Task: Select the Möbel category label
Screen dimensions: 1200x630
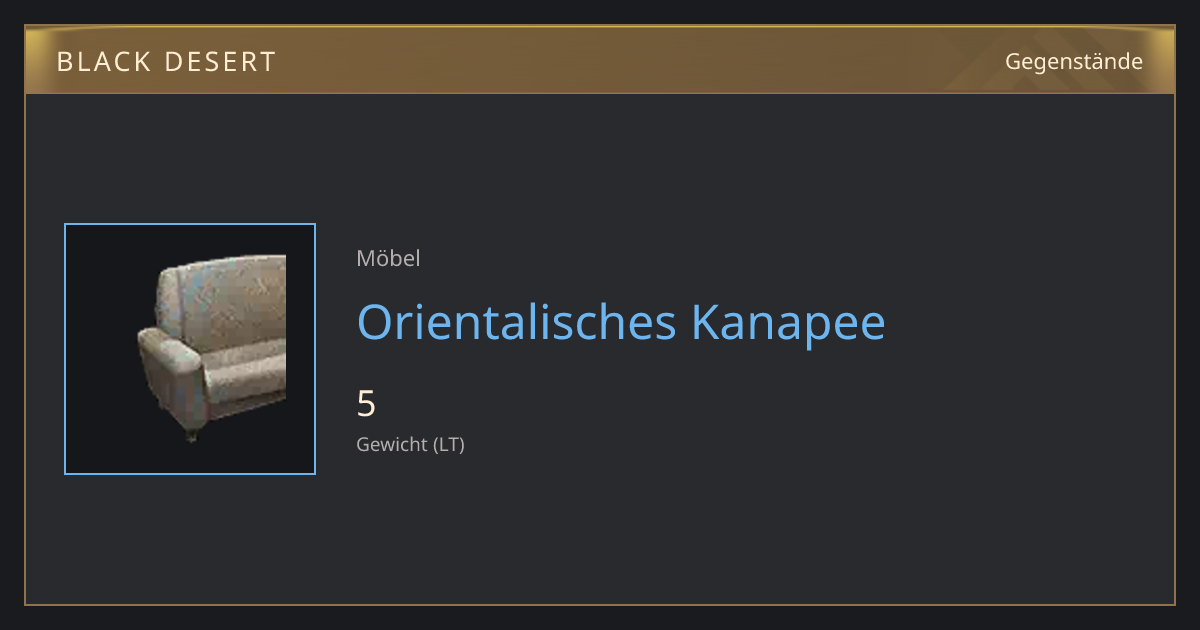Action: [x=388, y=259]
